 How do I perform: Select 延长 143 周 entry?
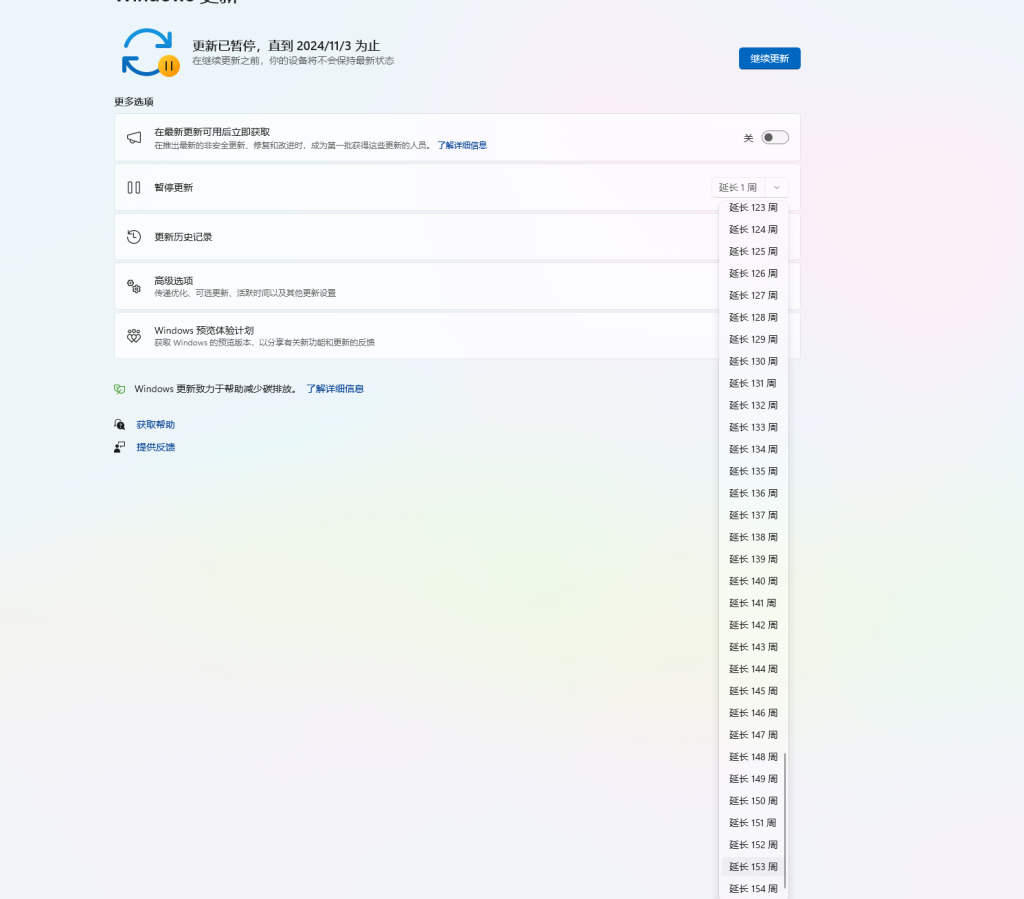753,647
